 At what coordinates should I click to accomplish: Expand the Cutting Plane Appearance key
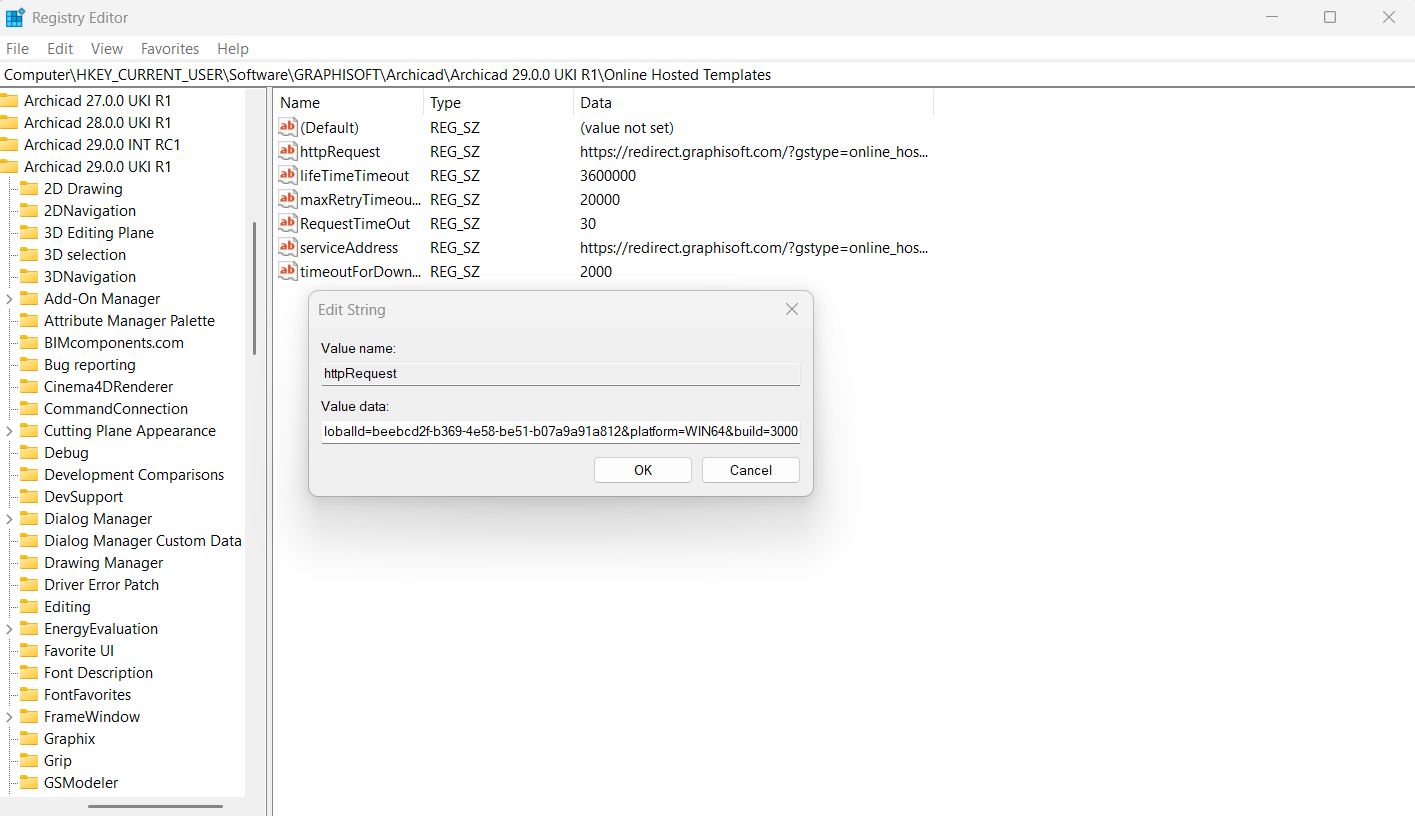(x=9, y=430)
